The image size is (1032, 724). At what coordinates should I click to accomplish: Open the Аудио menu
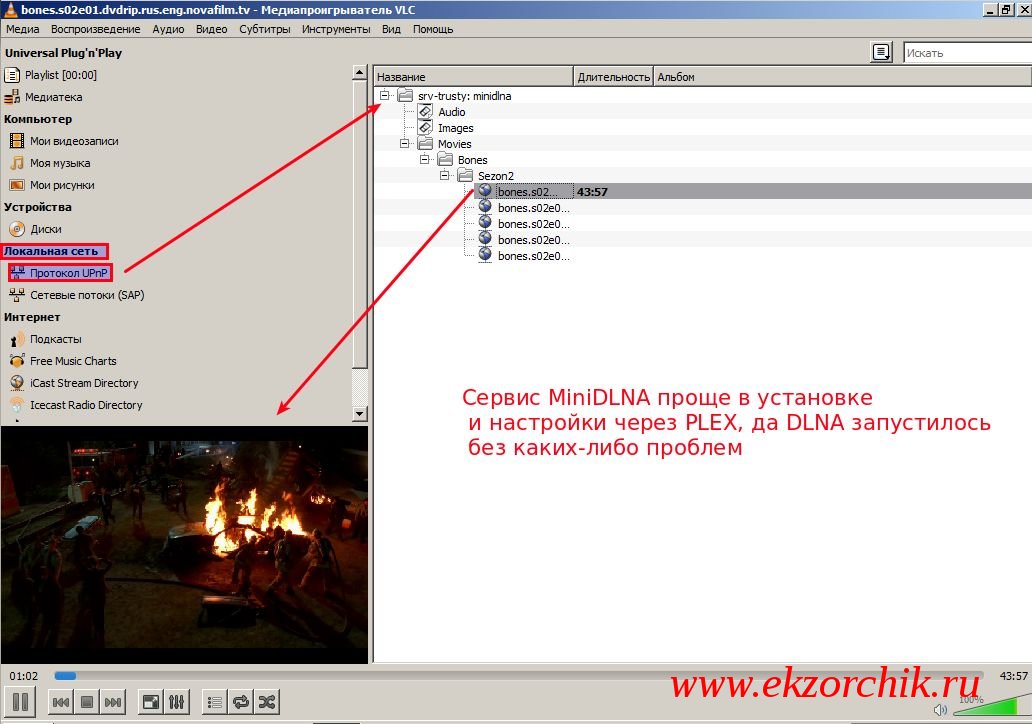tap(168, 29)
